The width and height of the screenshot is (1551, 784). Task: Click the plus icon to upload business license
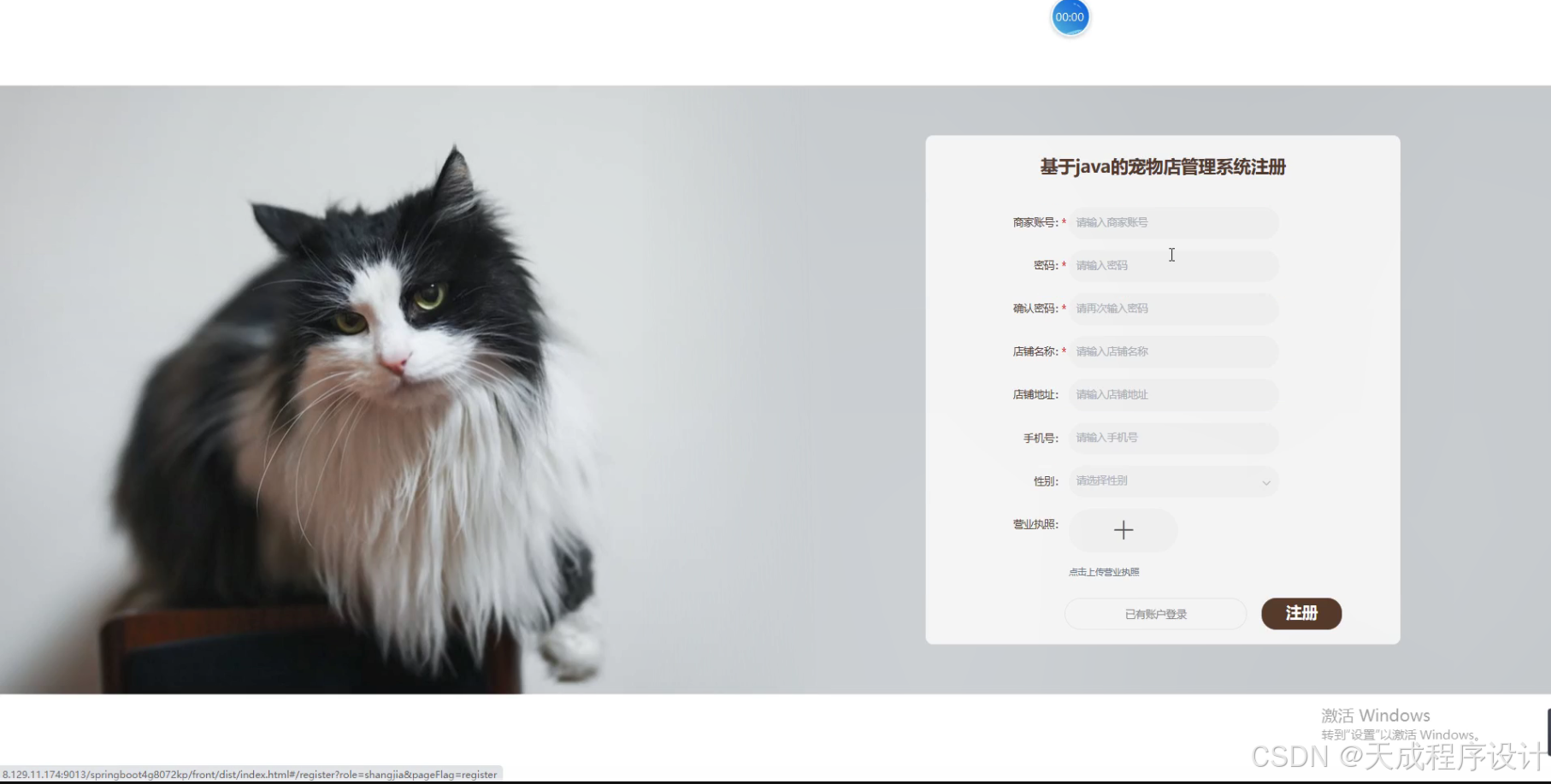pos(1123,530)
